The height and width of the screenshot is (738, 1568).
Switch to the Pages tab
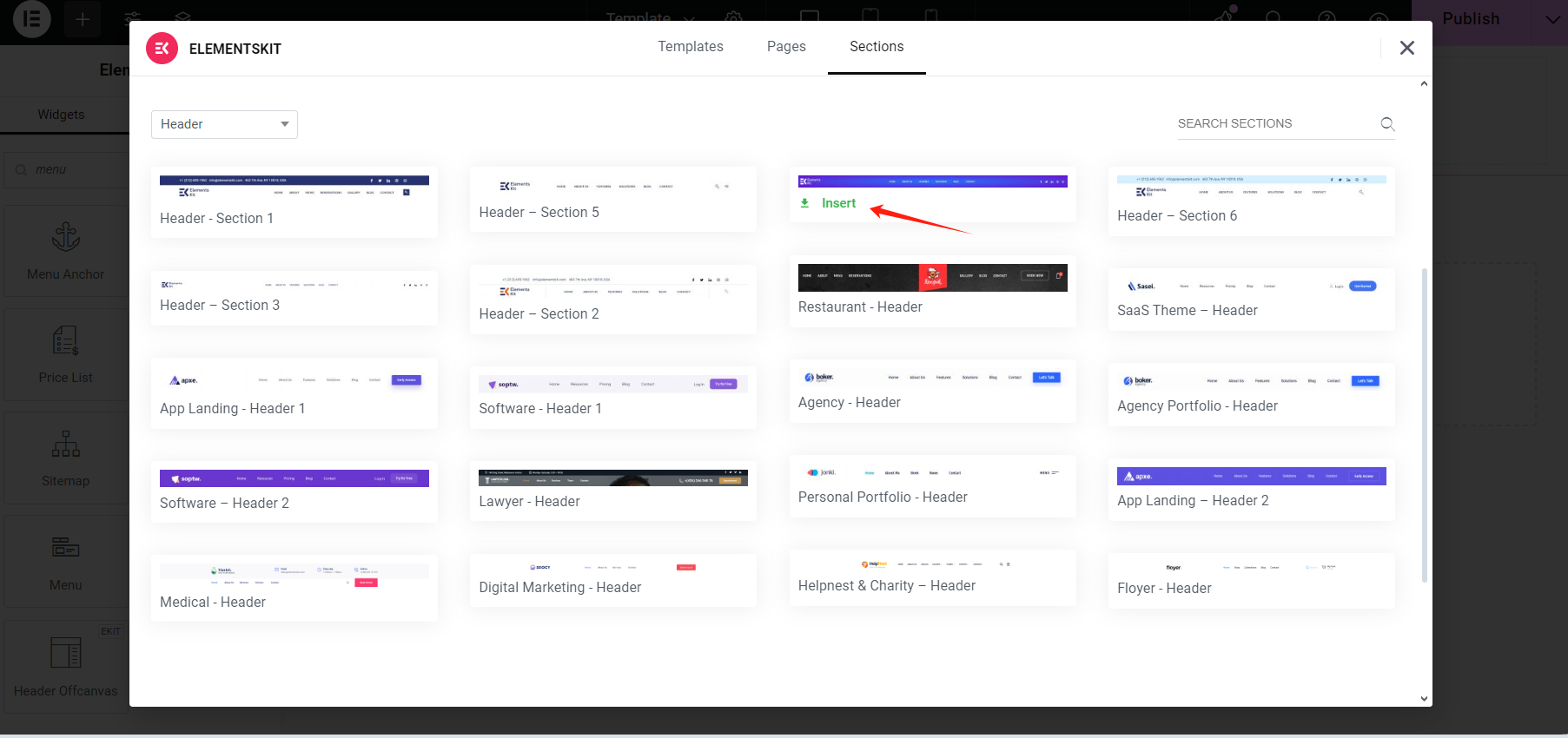(x=786, y=47)
